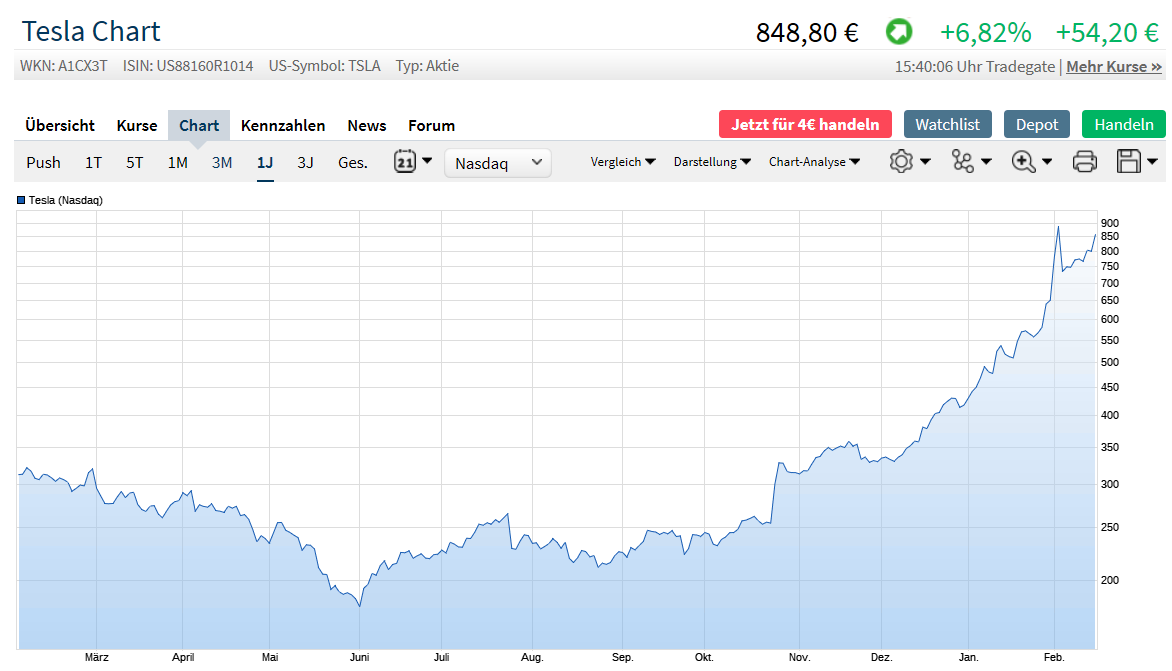
Task: Click the März label on the time axis
Action: (96, 658)
